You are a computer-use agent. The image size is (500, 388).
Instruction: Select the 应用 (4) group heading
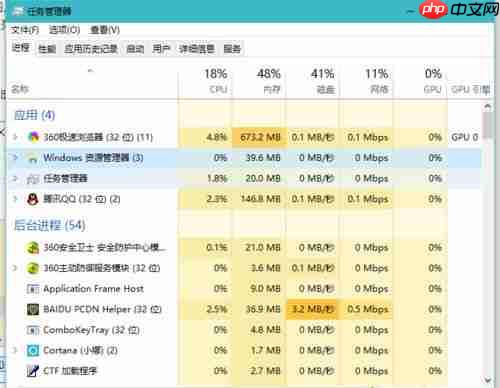click(34, 115)
